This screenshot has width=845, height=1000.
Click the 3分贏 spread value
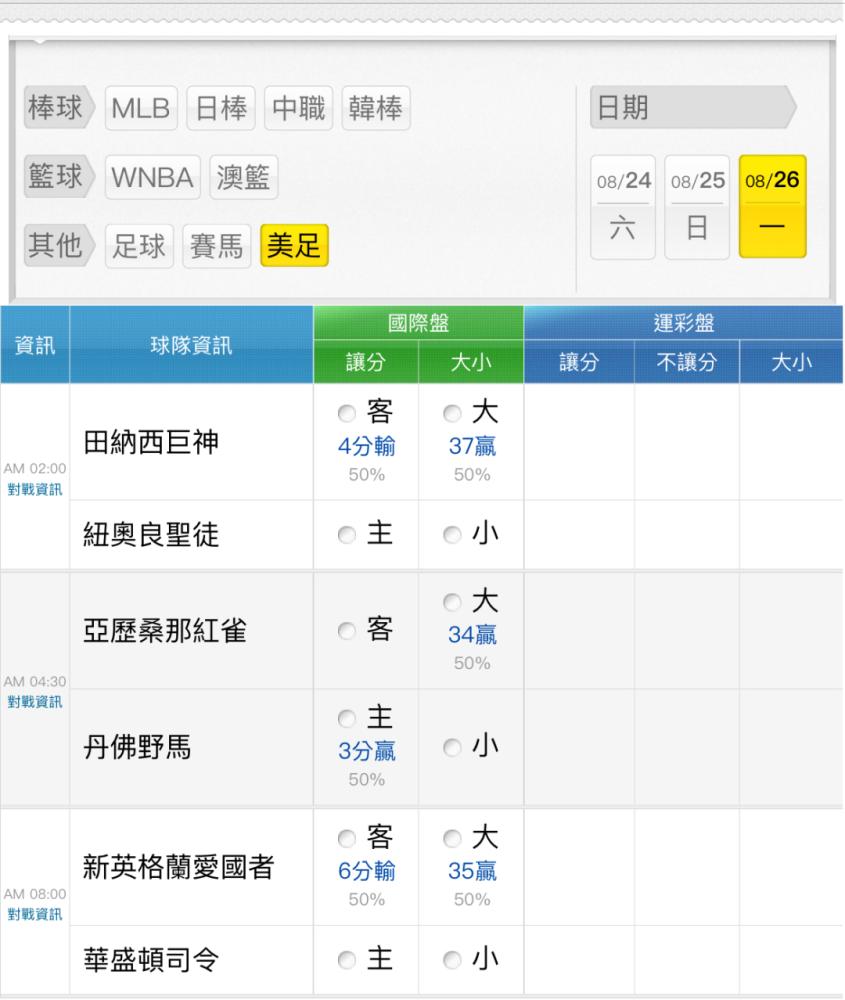click(x=367, y=751)
